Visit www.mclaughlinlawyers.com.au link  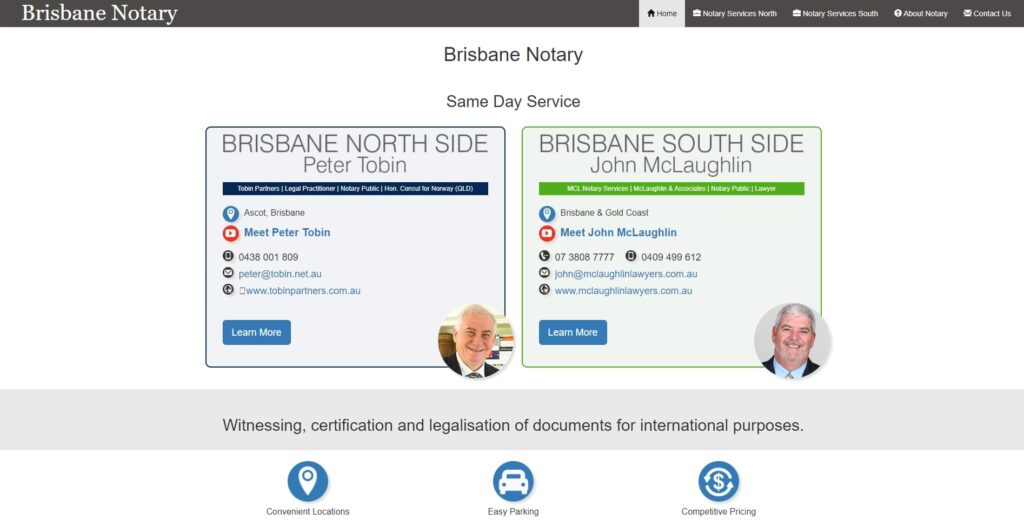click(623, 291)
